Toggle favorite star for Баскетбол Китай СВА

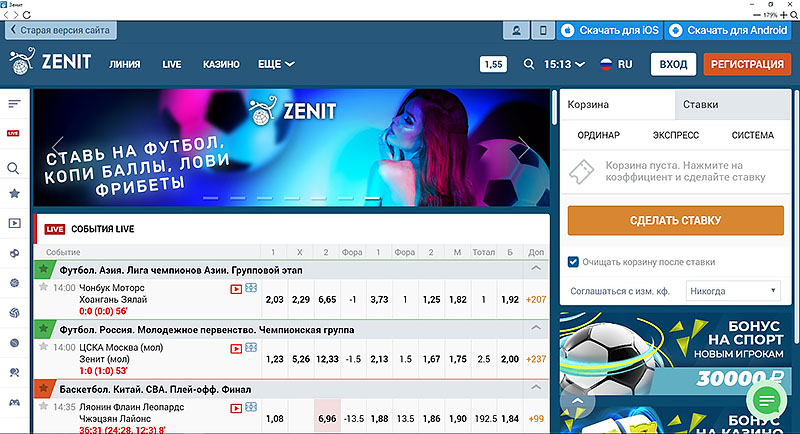(x=44, y=389)
